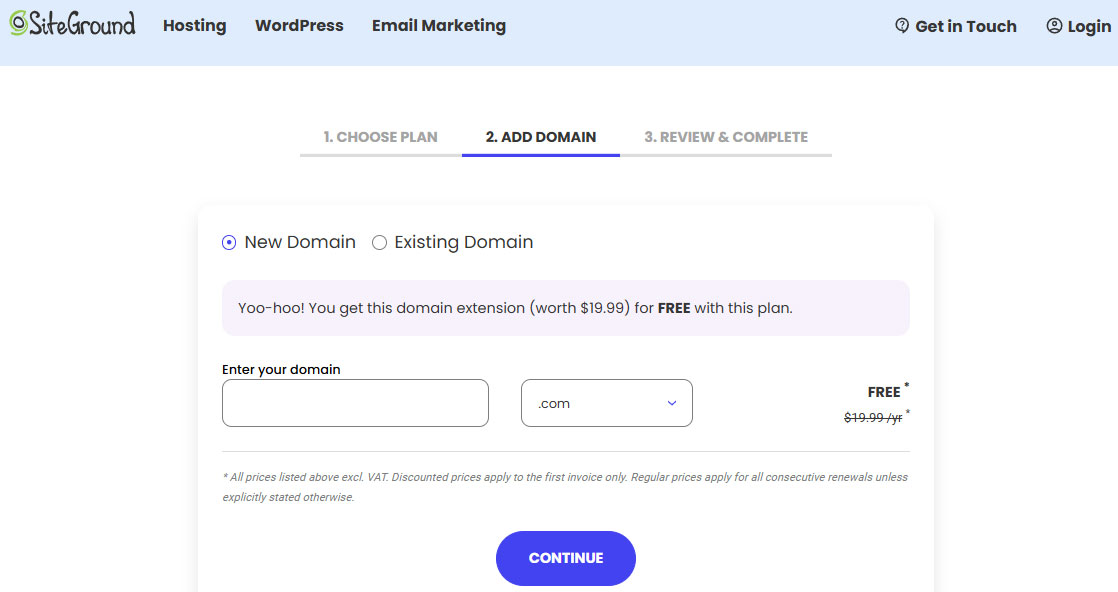
Task: Open the WordPress menu
Action: pyautogui.click(x=299, y=26)
